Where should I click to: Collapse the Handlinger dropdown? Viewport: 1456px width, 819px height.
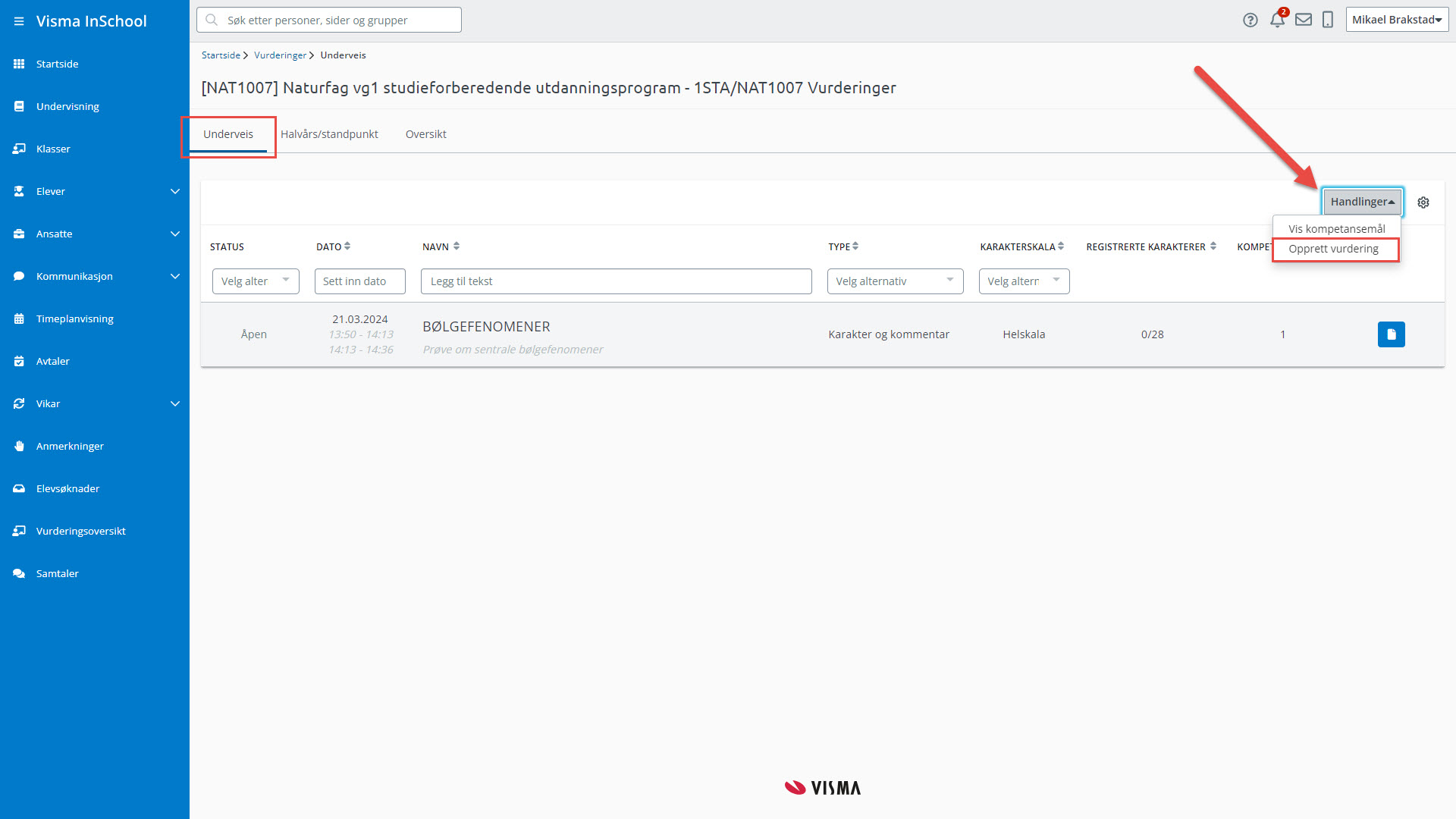tap(1363, 202)
